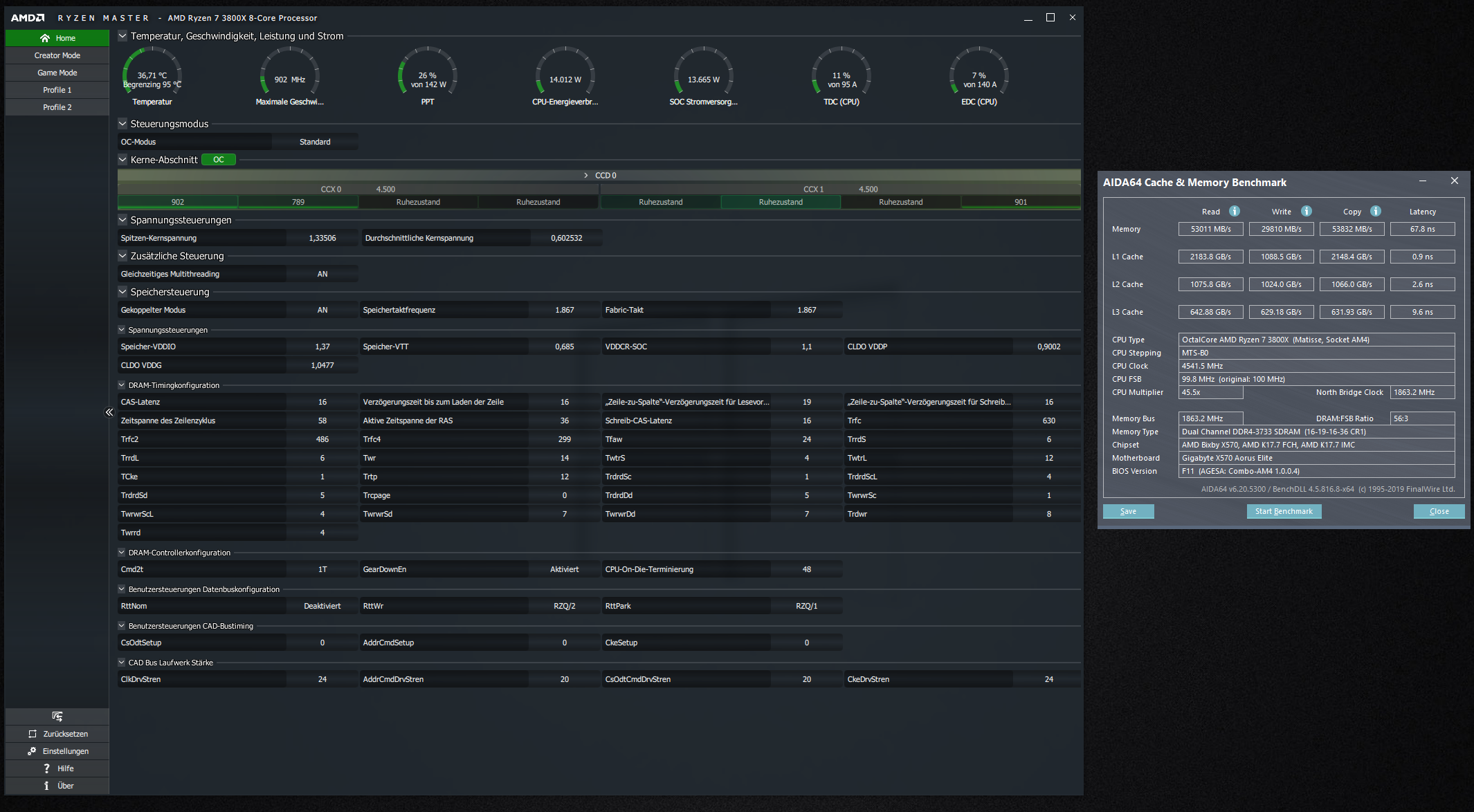Click the Temperatur gauge dial
Screen dimensions: 1474x812
152,75
